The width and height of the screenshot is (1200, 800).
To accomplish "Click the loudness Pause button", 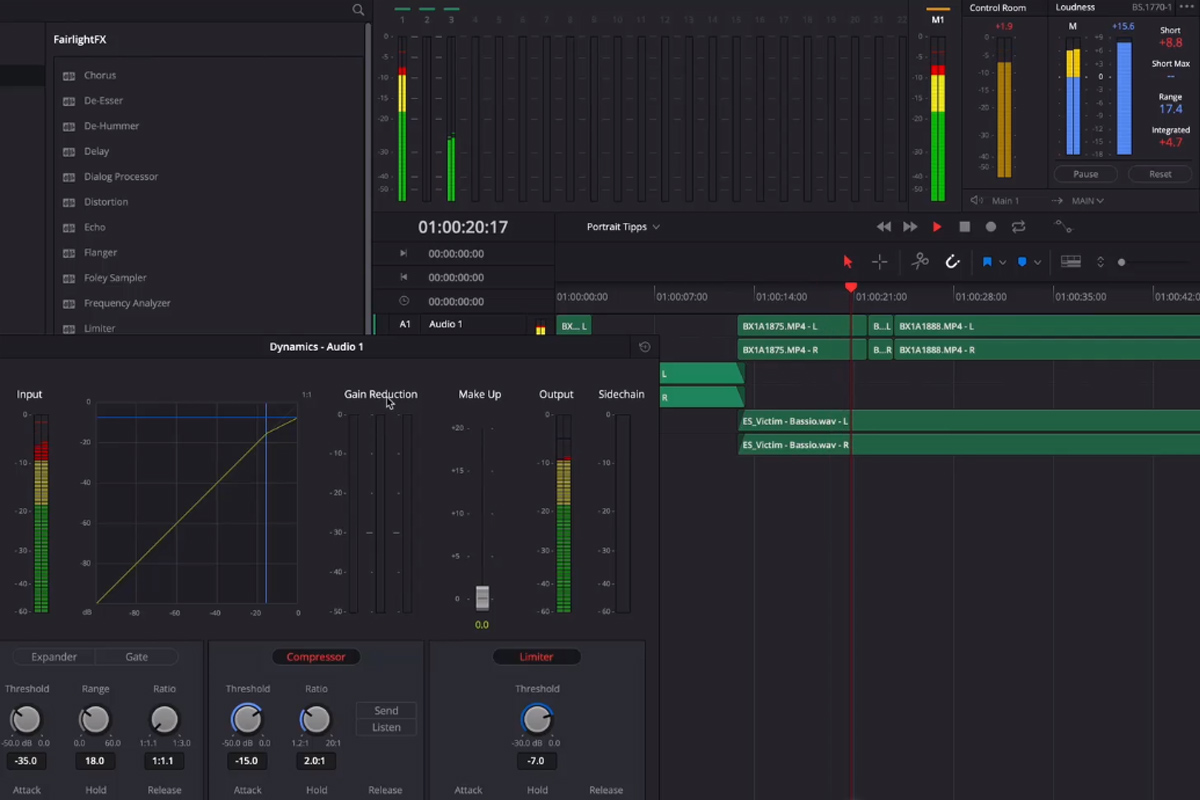I will tap(1085, 174).
